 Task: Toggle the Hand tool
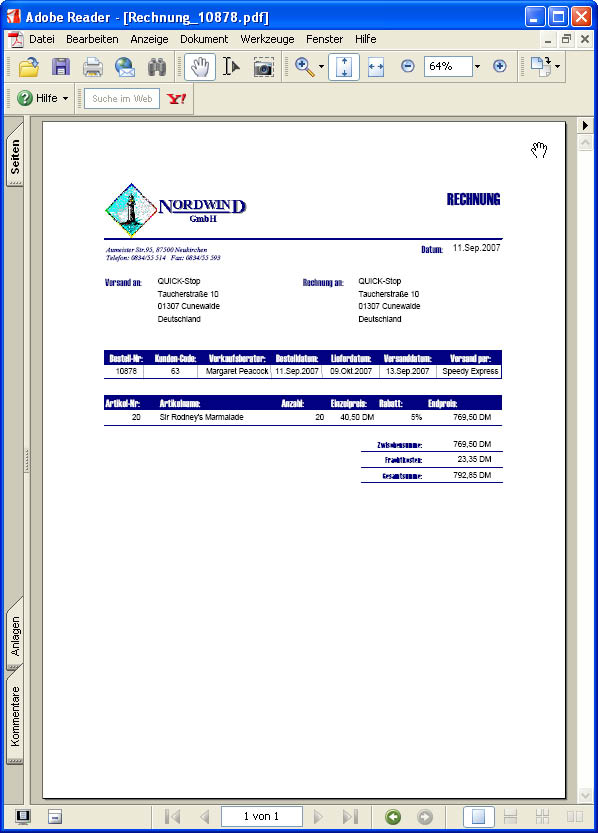click(x=200, y=67)
